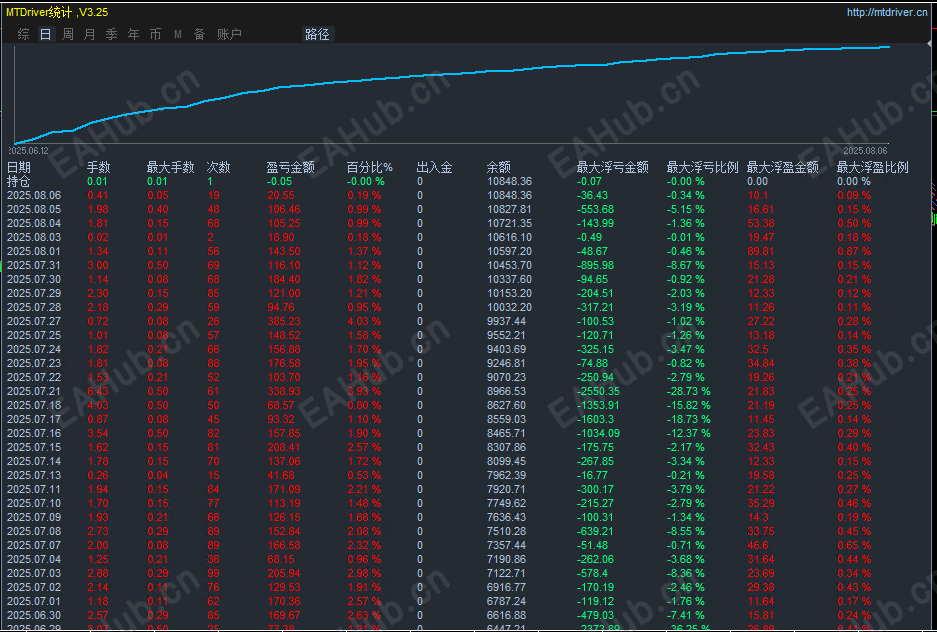Click the 最大浮亏比例 column header
937x632 pixels.
coord(703,168)
